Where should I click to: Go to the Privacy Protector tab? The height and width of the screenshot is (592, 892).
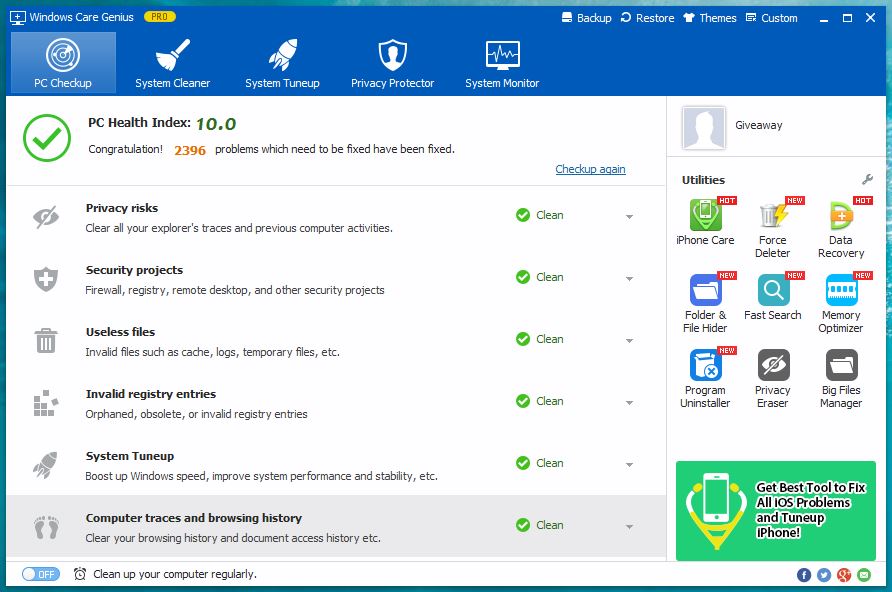(x=393, y=63)
